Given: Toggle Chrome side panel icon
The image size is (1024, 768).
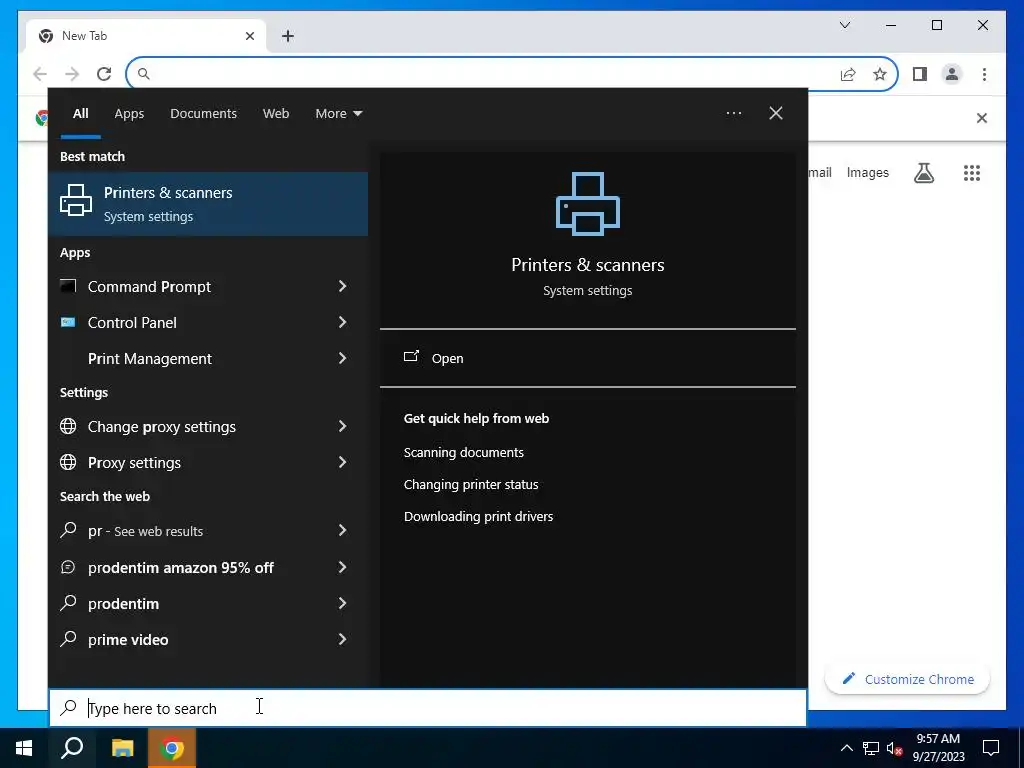Looking at the screenshot, I should [x=920, y=74].
